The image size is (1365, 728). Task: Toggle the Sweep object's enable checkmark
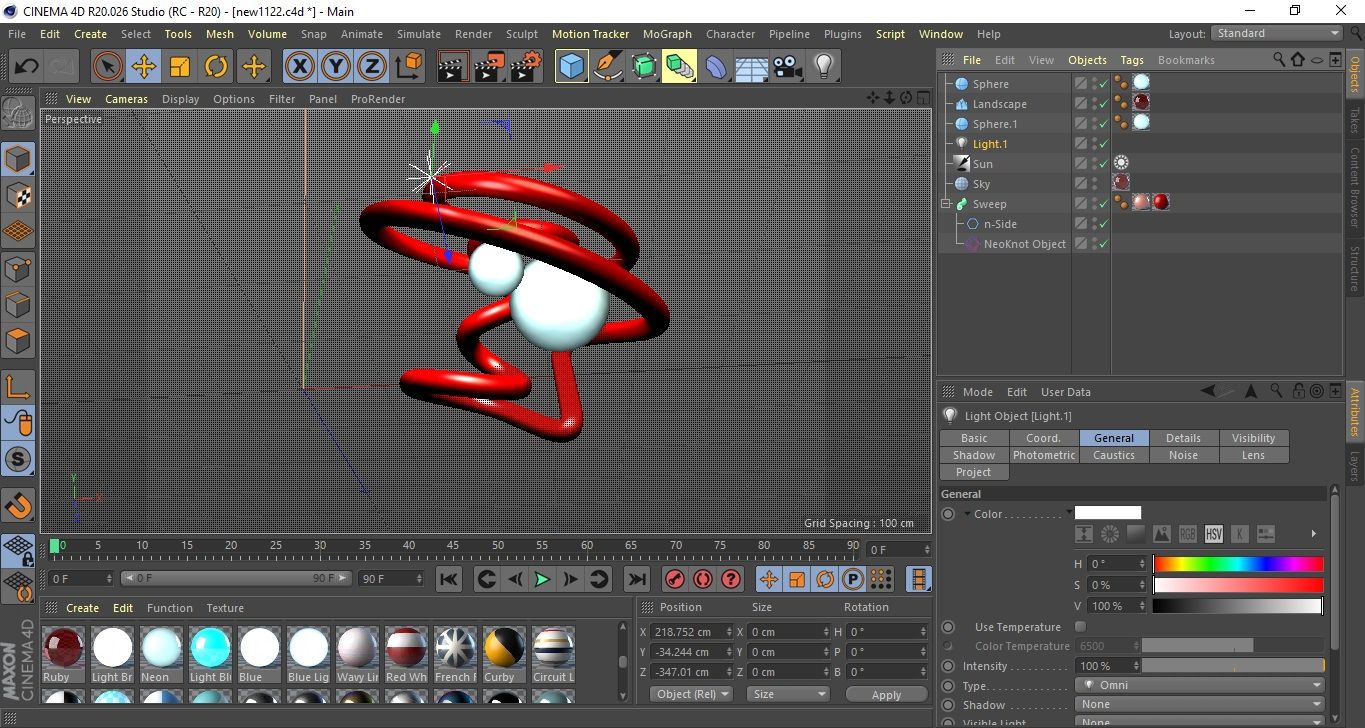point(1103,204)
